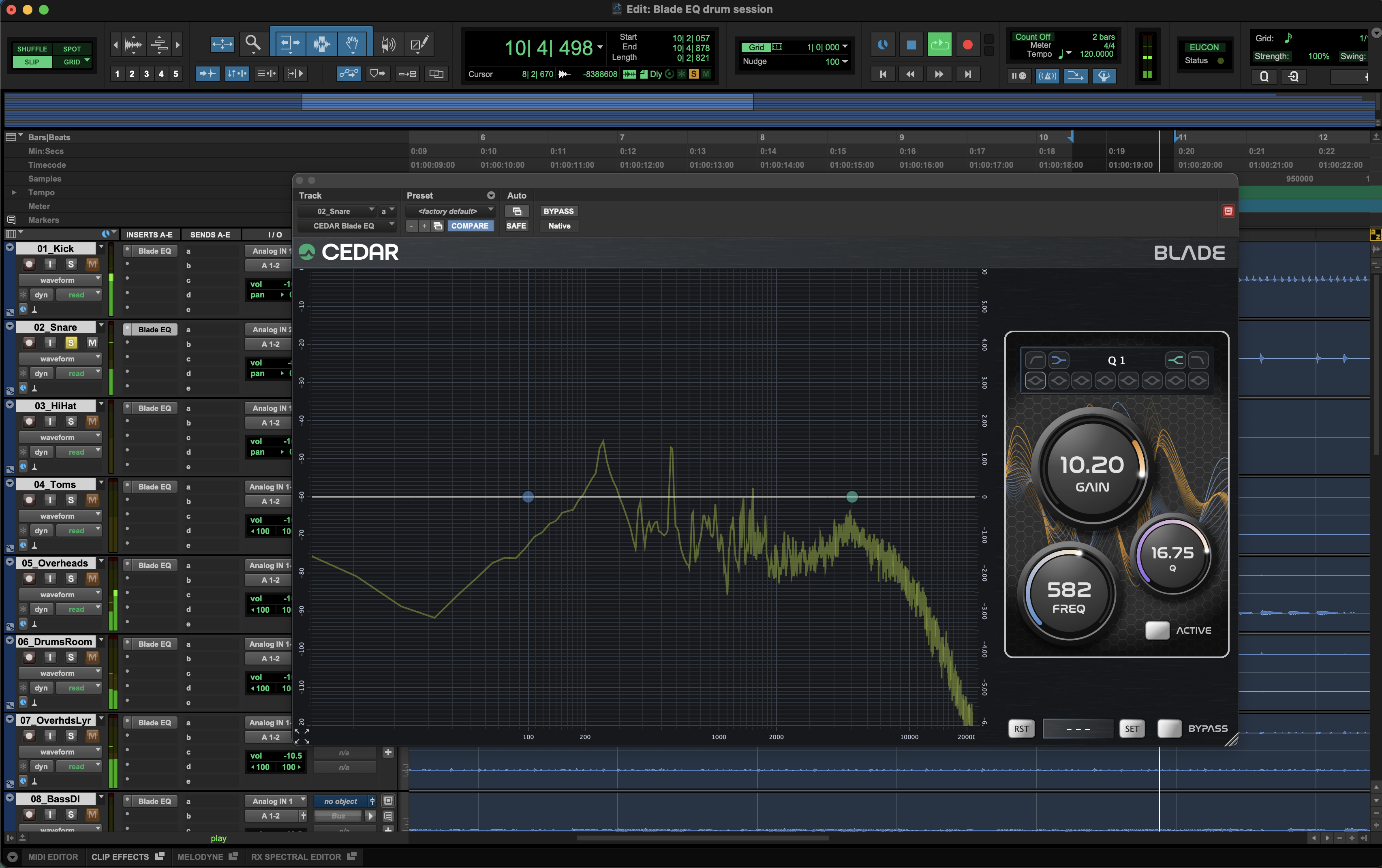The height and width of the screenshot is (868, 1382).
Task: Click the SENDS A-E column header
Action: (x=210, y=235)
